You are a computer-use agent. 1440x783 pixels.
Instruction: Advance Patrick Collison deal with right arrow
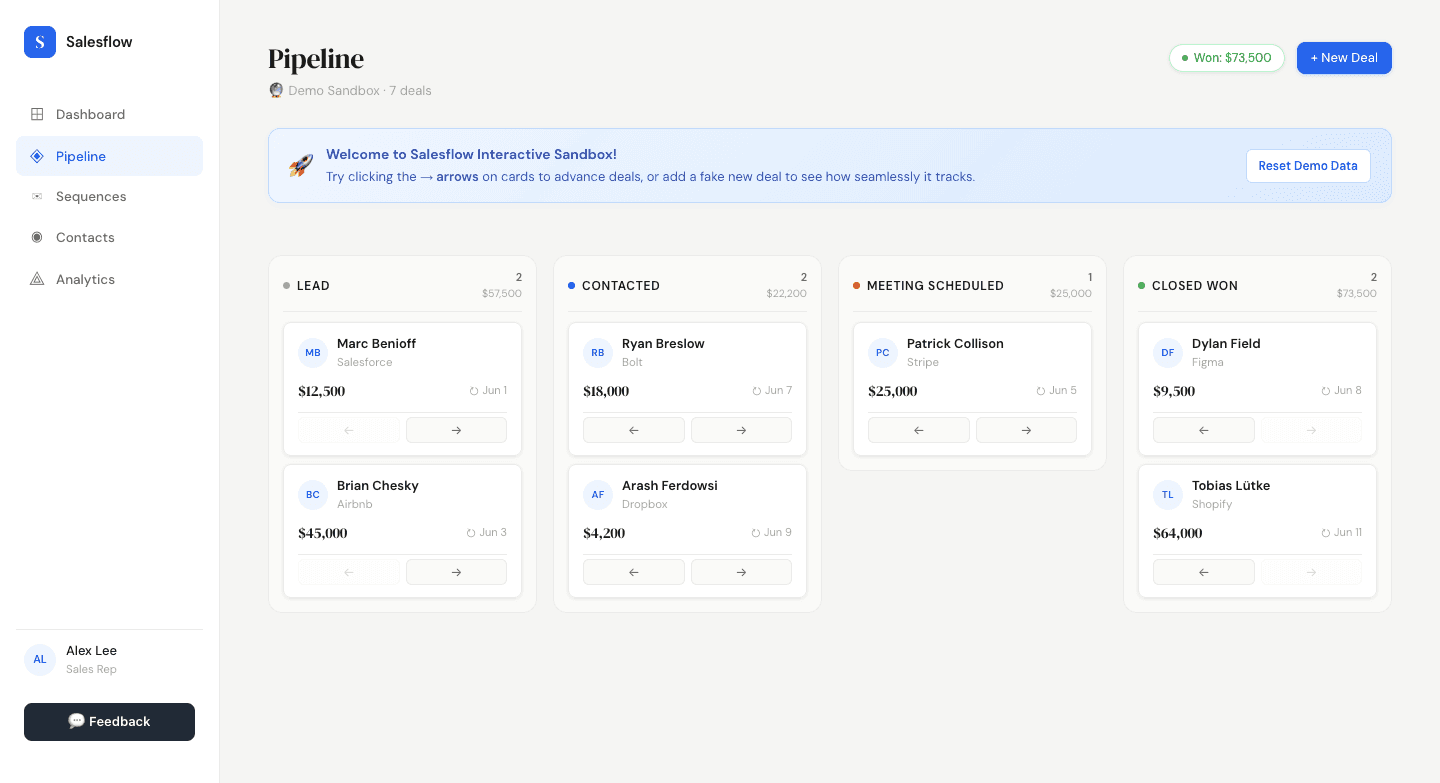tap(1026, 430)
